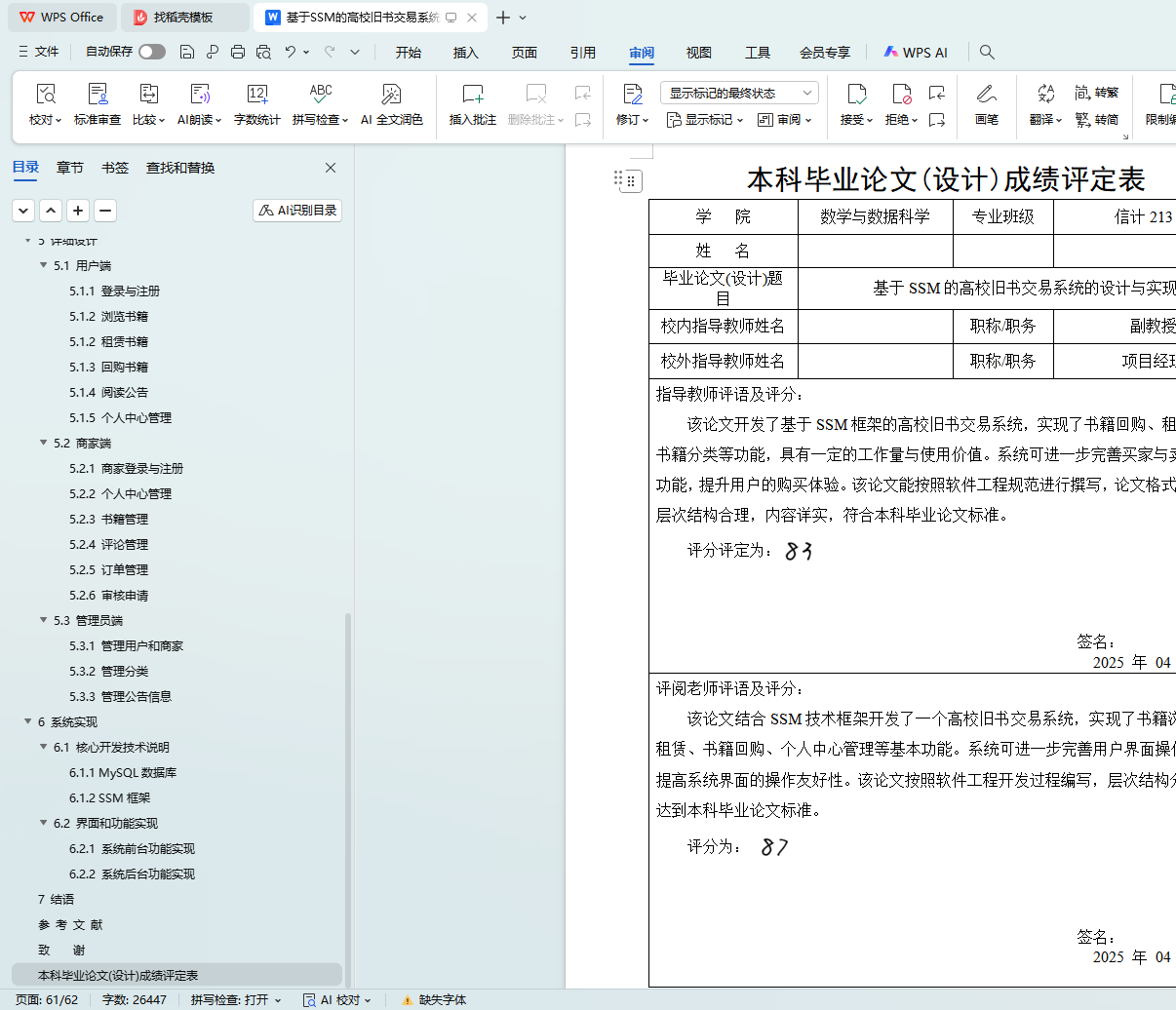Click the track changes (修订) icon
1176x1010 pixels.
click(x=632, y=95)
